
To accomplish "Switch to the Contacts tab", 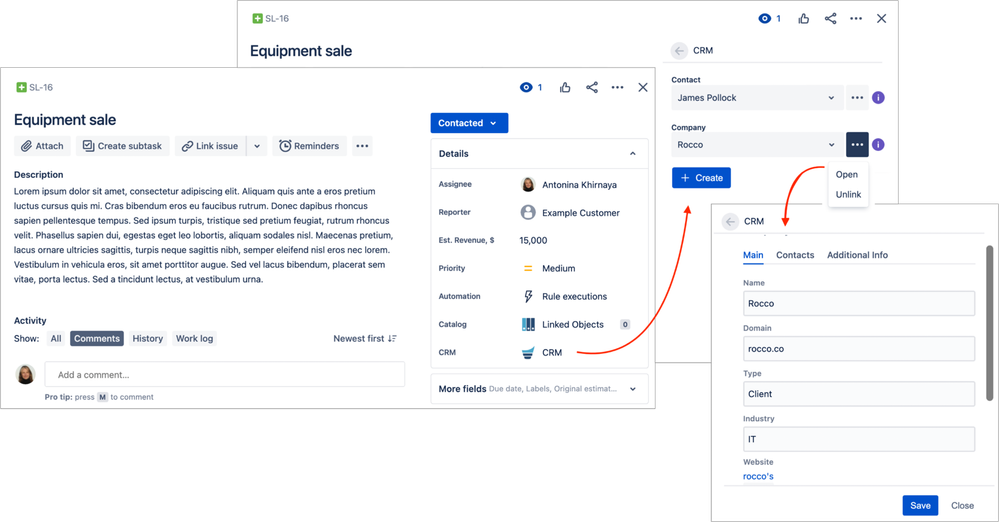I will [795, 255].
